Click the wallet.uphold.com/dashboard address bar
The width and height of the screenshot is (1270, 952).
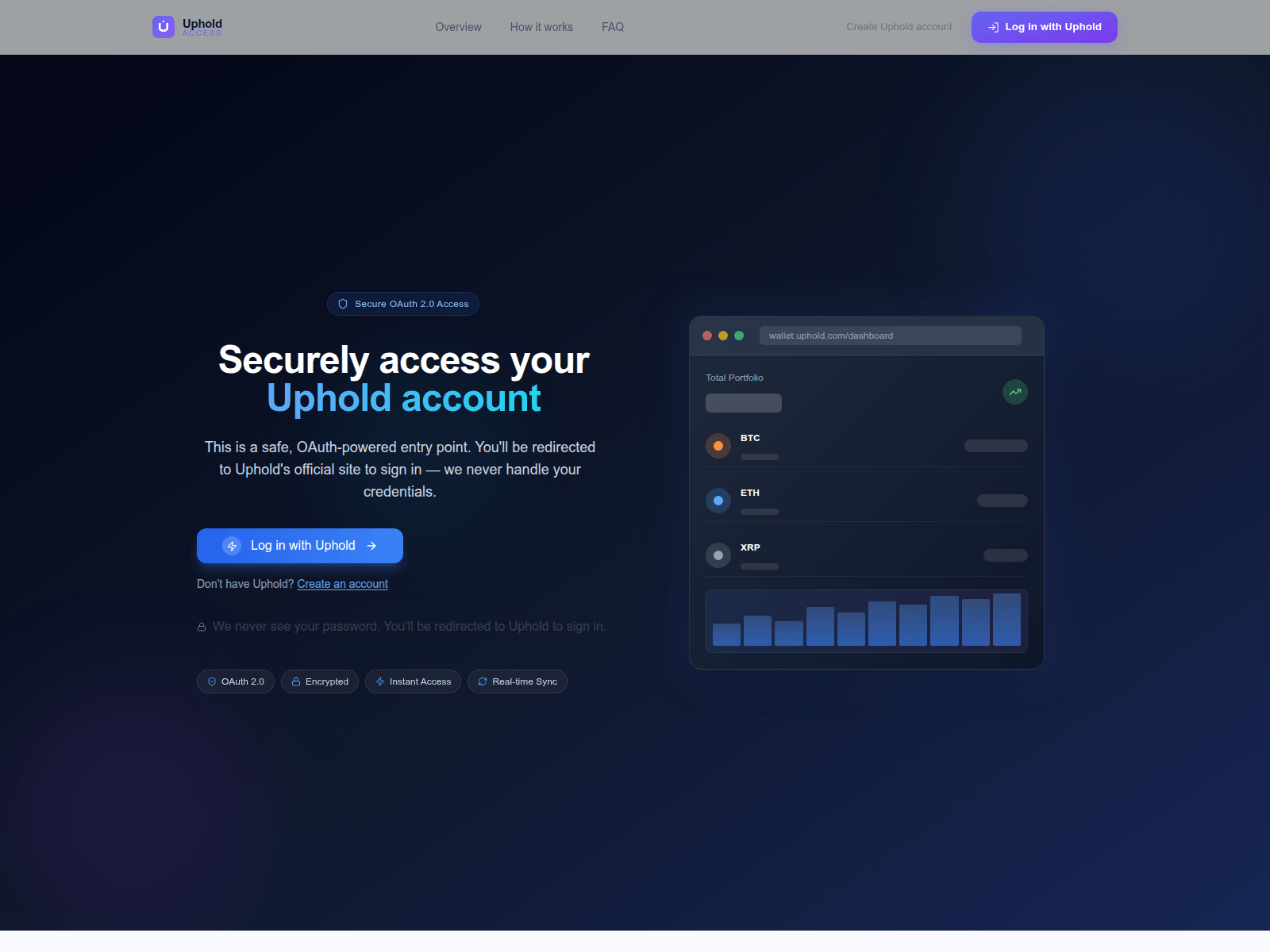coord(891,336)
